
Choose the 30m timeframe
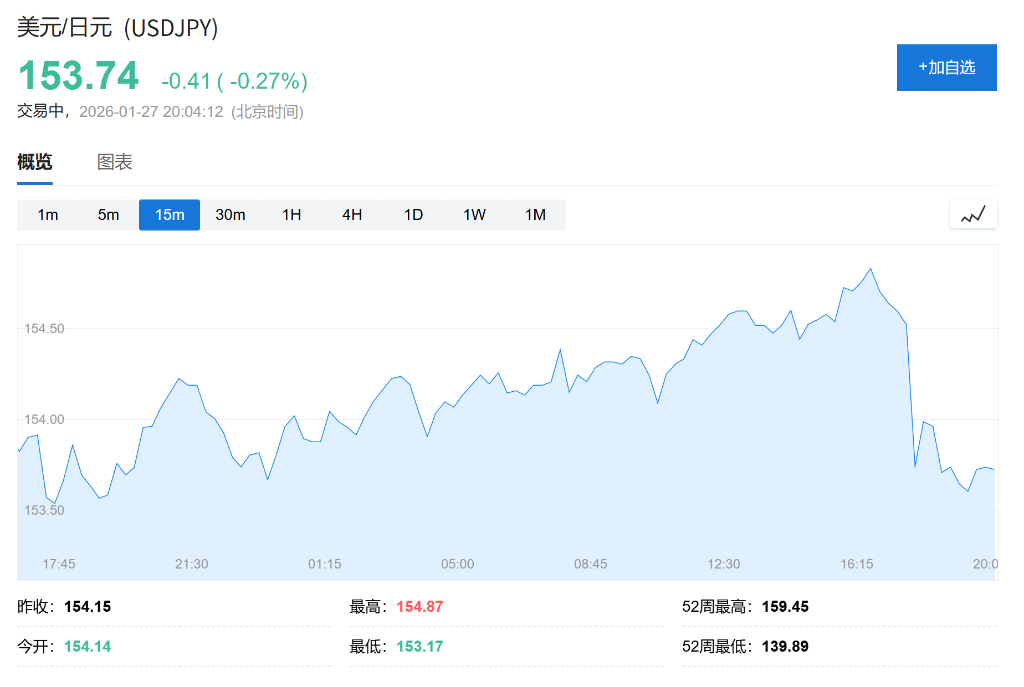coord(230,215)
